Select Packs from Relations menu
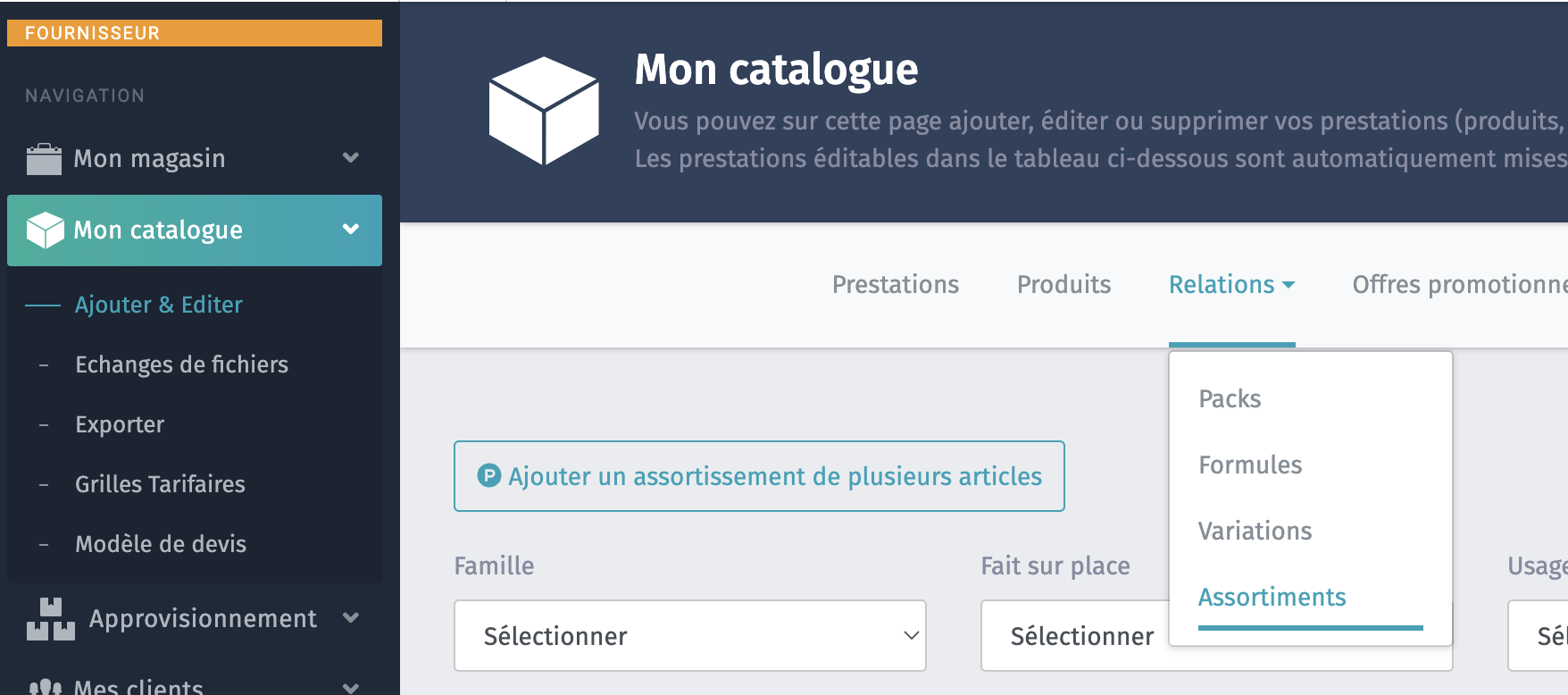Screen dimensions: 1568x695 point(1230,398)
